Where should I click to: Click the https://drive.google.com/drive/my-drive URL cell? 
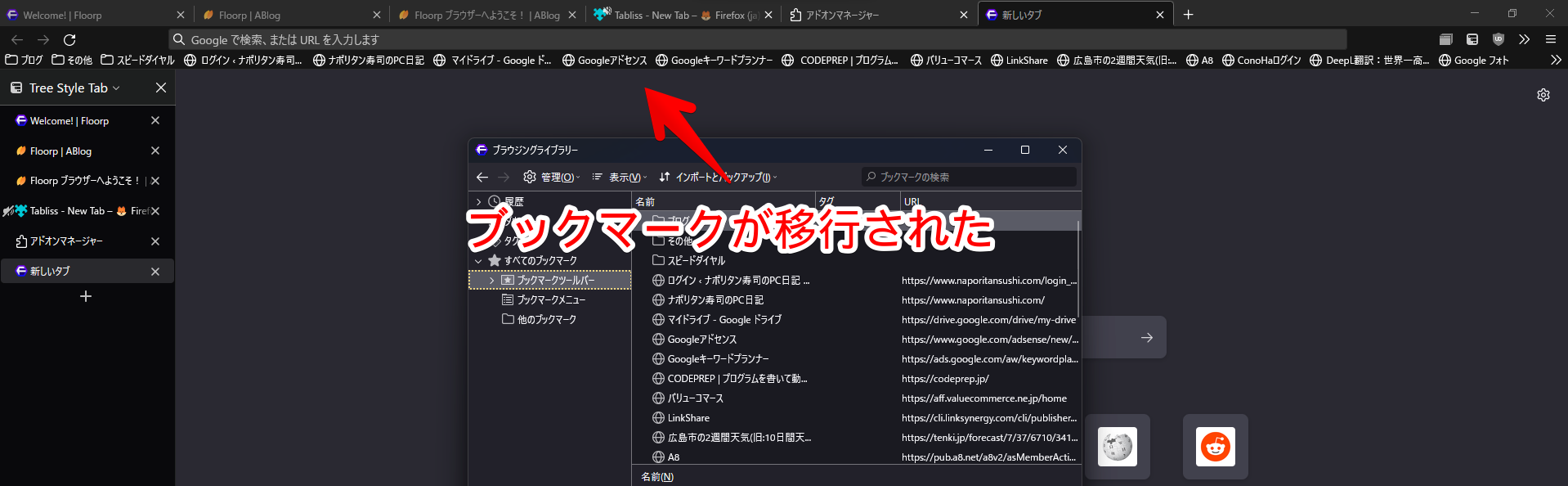[x=988, y=319]
